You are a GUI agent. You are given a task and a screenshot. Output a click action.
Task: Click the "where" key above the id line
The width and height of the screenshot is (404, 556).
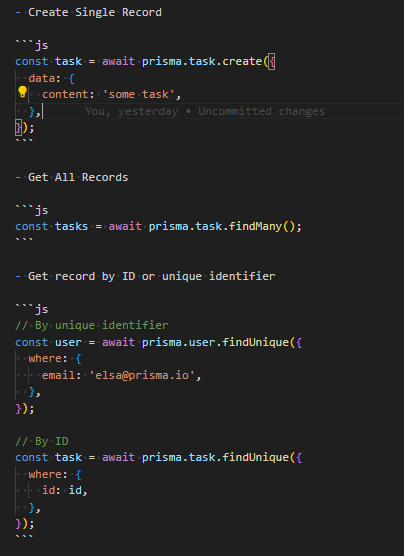(x=45, y=474)
